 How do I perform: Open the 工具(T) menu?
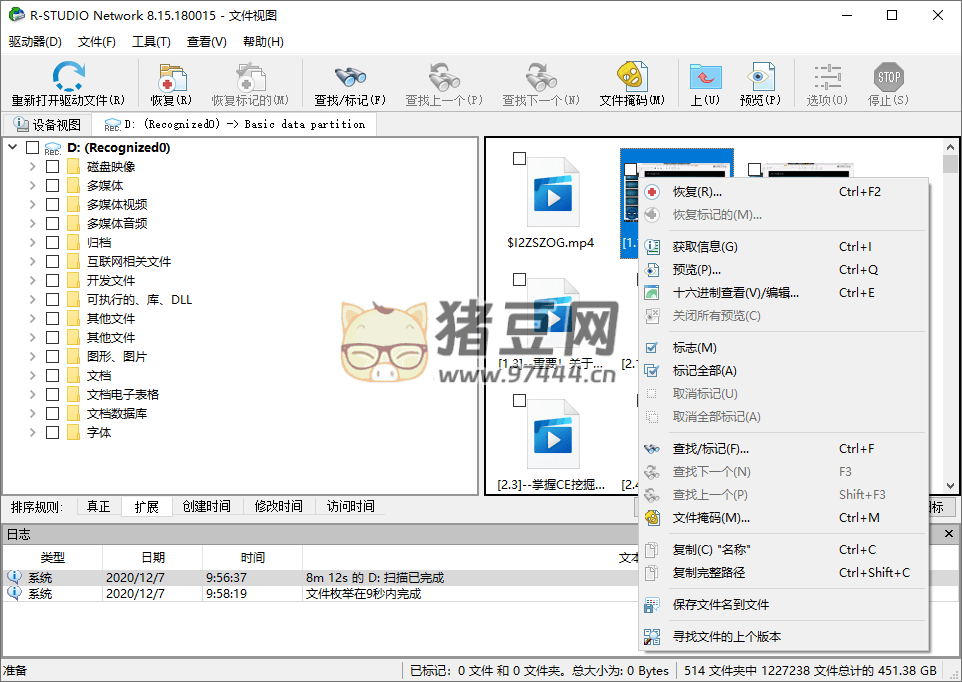(150, 41)
